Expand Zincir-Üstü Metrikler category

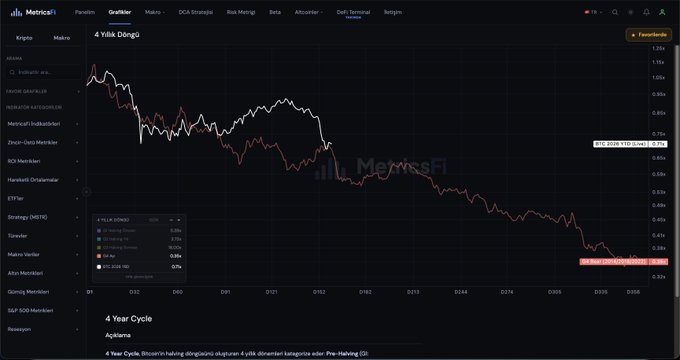pyautogui.click(x=42, y=143)
